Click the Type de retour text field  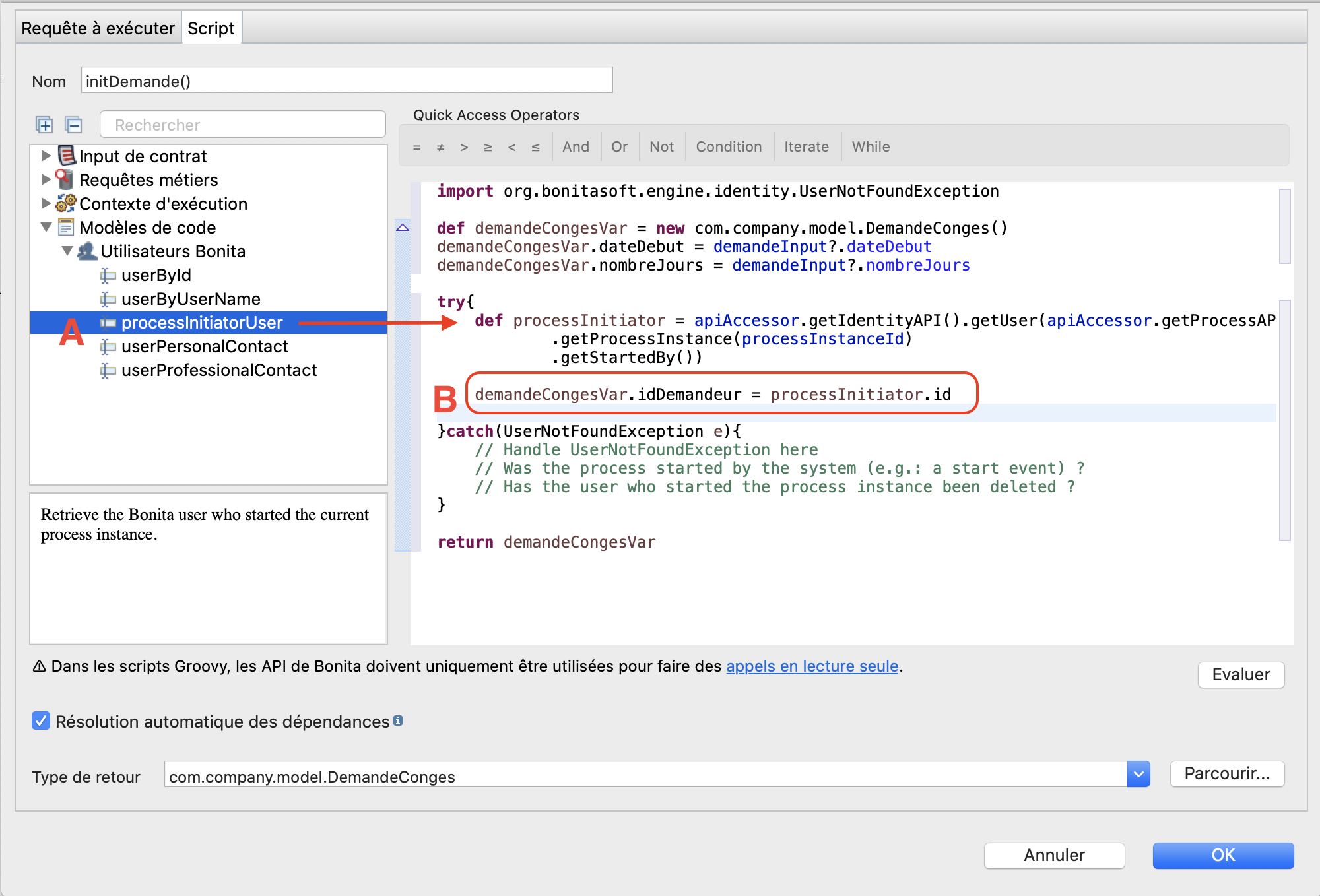tap(646, 775)
